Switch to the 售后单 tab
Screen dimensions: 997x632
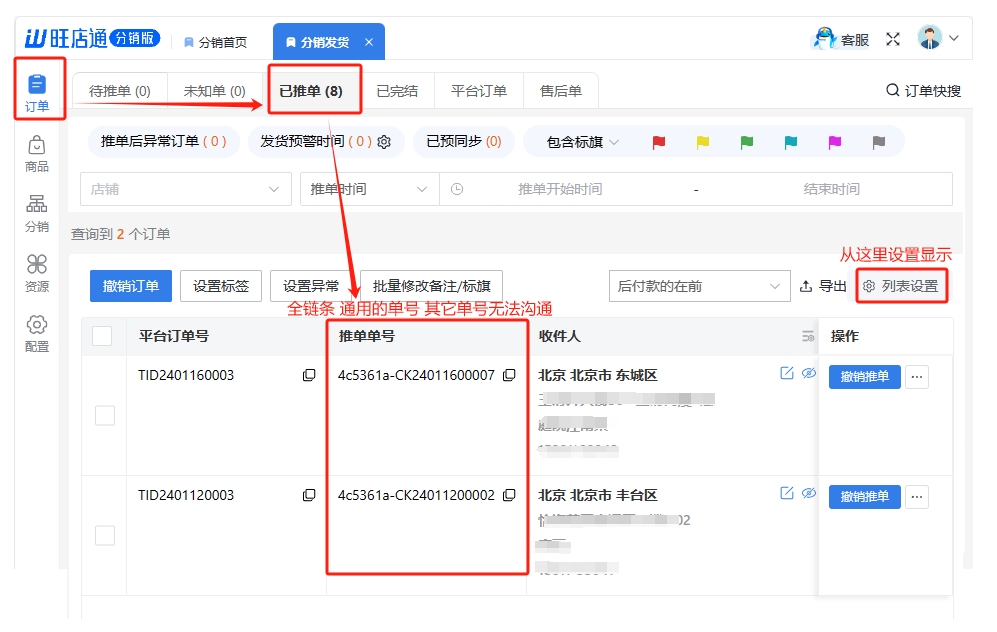(x=560, y=91)
